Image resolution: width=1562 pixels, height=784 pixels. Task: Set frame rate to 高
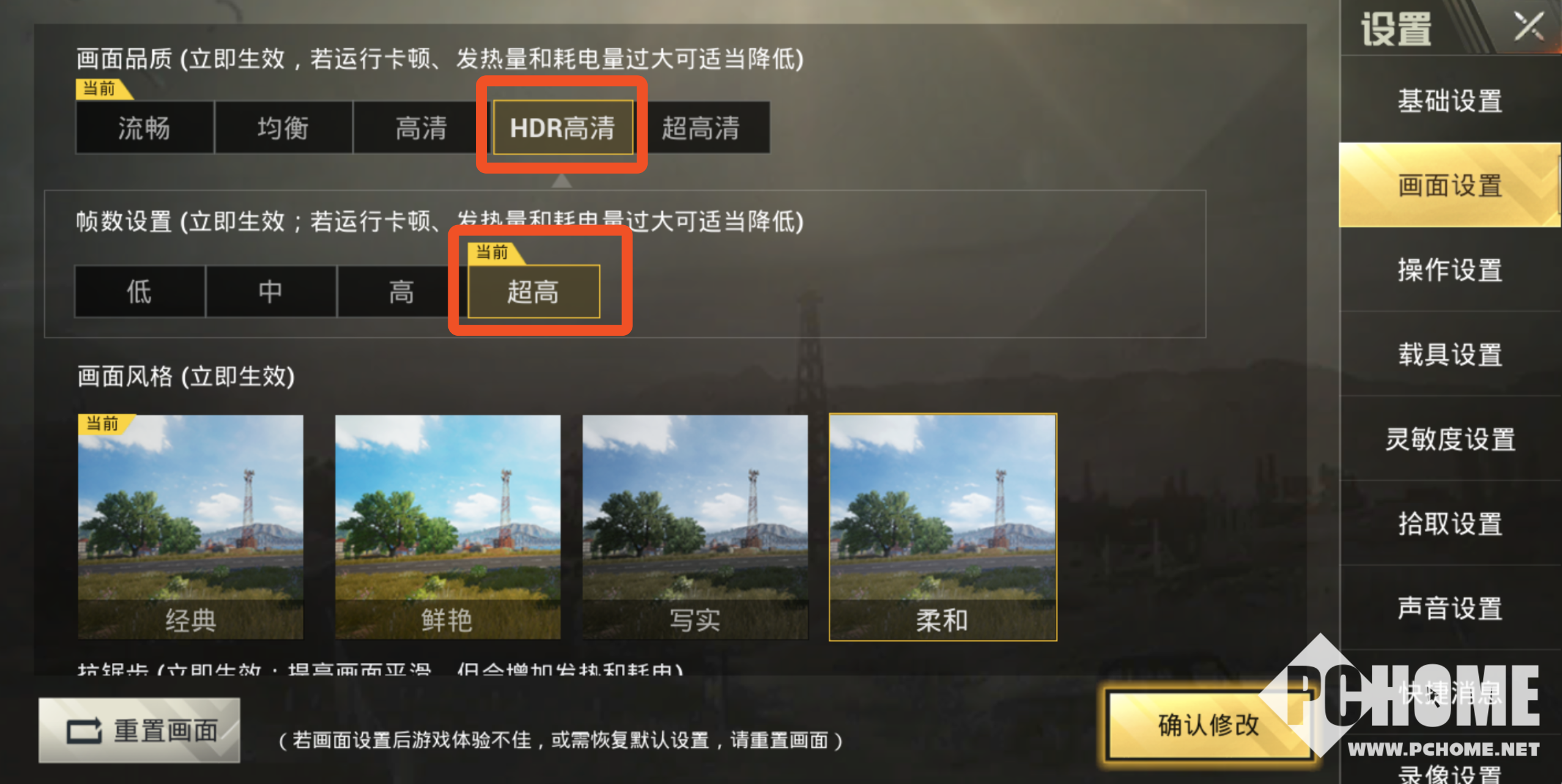point(401,292)
